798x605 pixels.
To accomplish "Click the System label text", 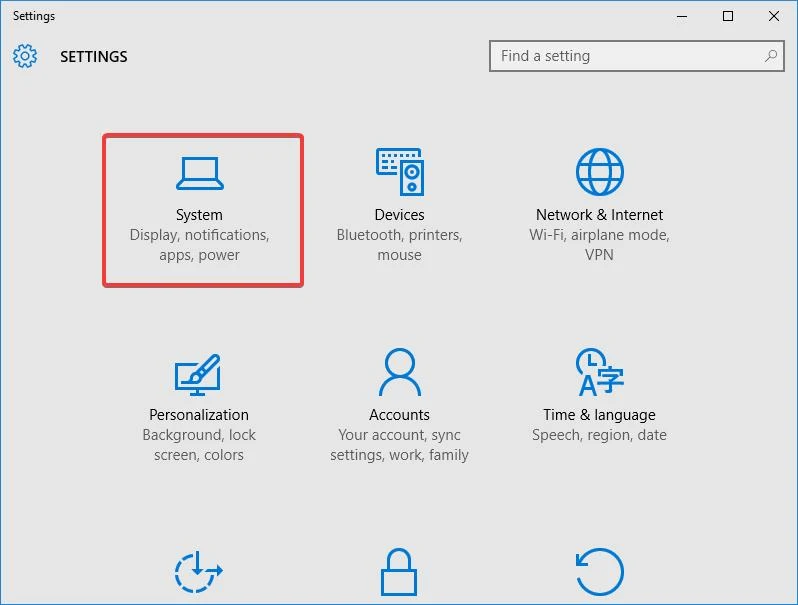I will pos(199,215).
